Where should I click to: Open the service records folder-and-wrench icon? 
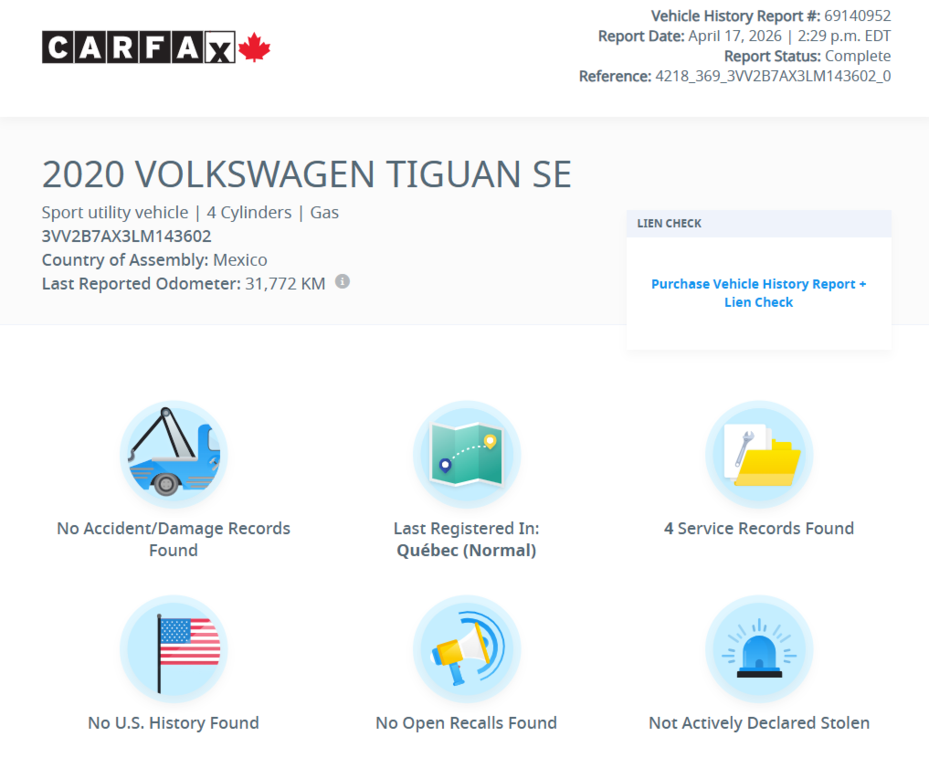pyautogui.click(x=758, y=453)
